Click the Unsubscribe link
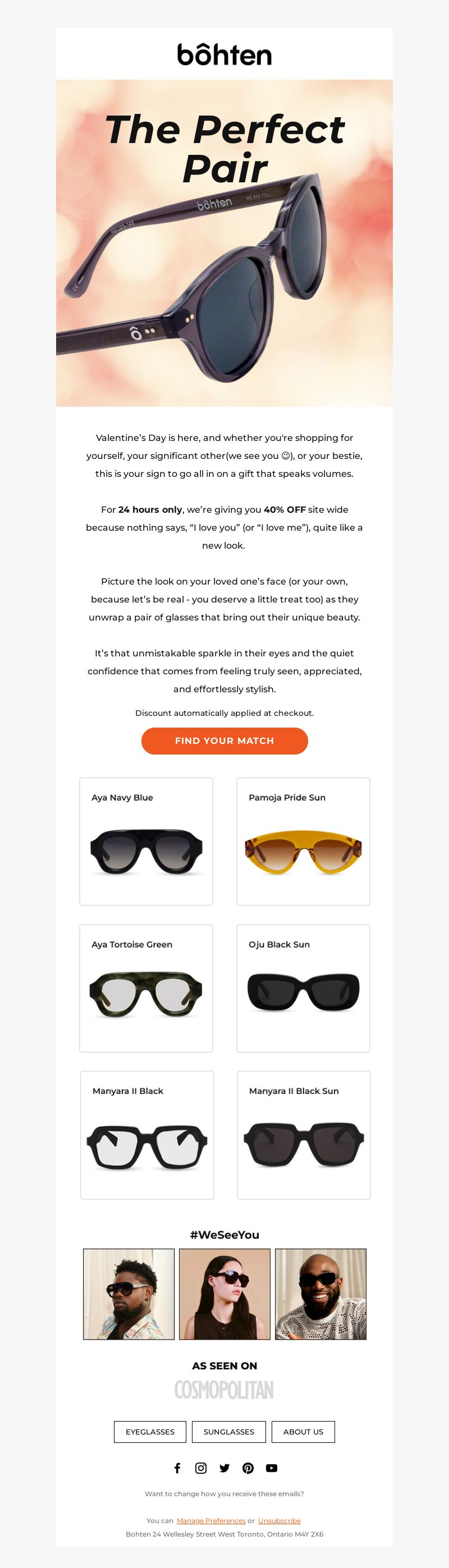Screen dimensions: 449x1568 pos(279,1520)
